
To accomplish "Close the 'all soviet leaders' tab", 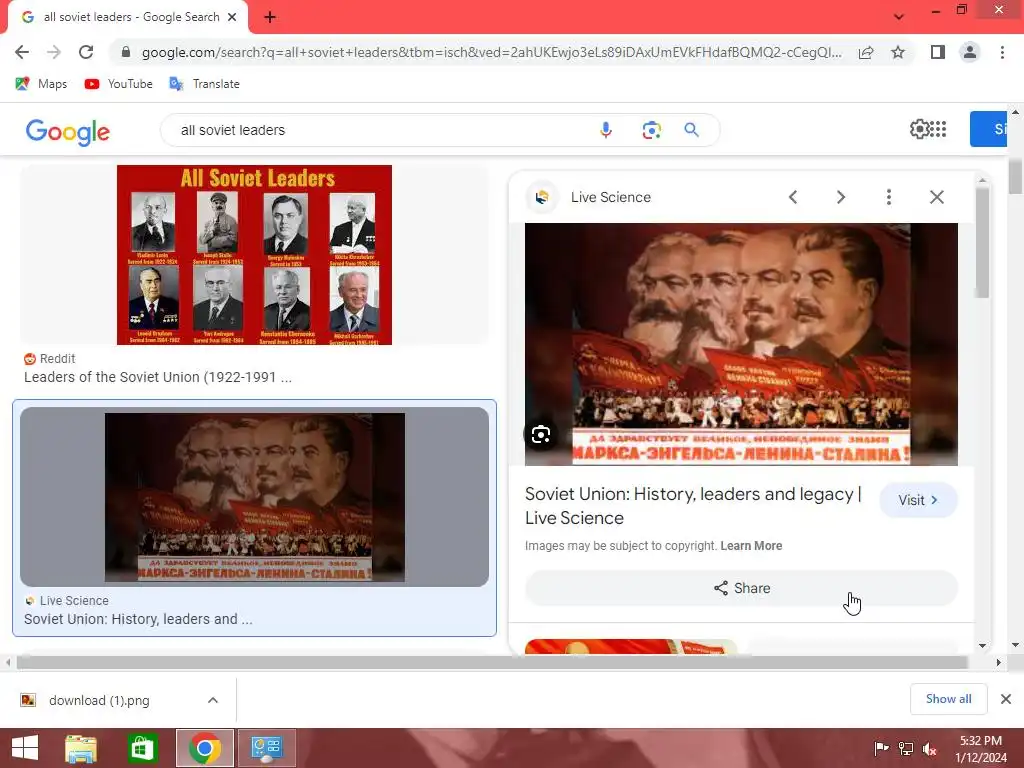I will click(x=232, y=17).
